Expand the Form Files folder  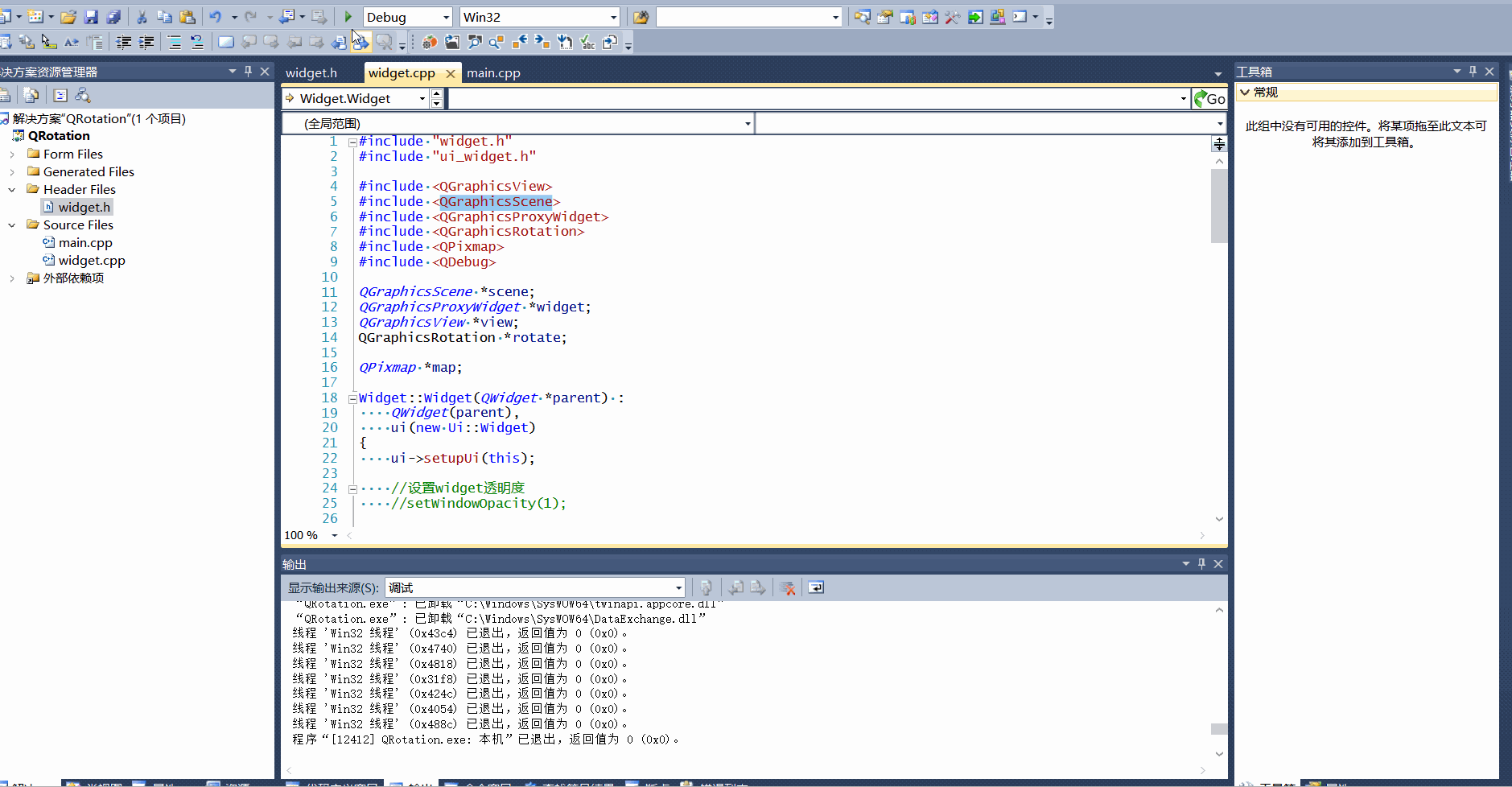click(x=12, y=154)
